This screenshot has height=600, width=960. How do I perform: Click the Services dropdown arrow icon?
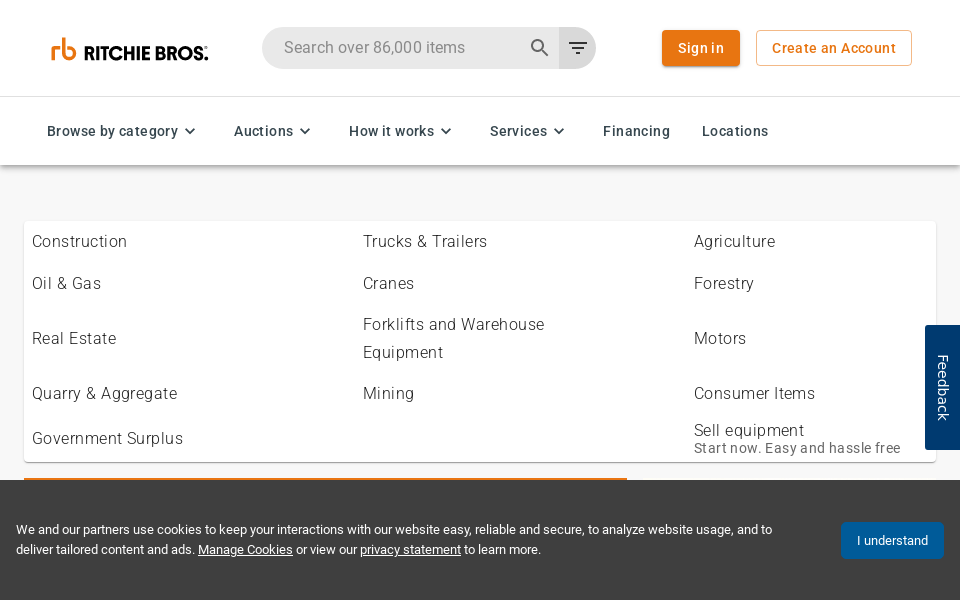[x=559, y=131]
